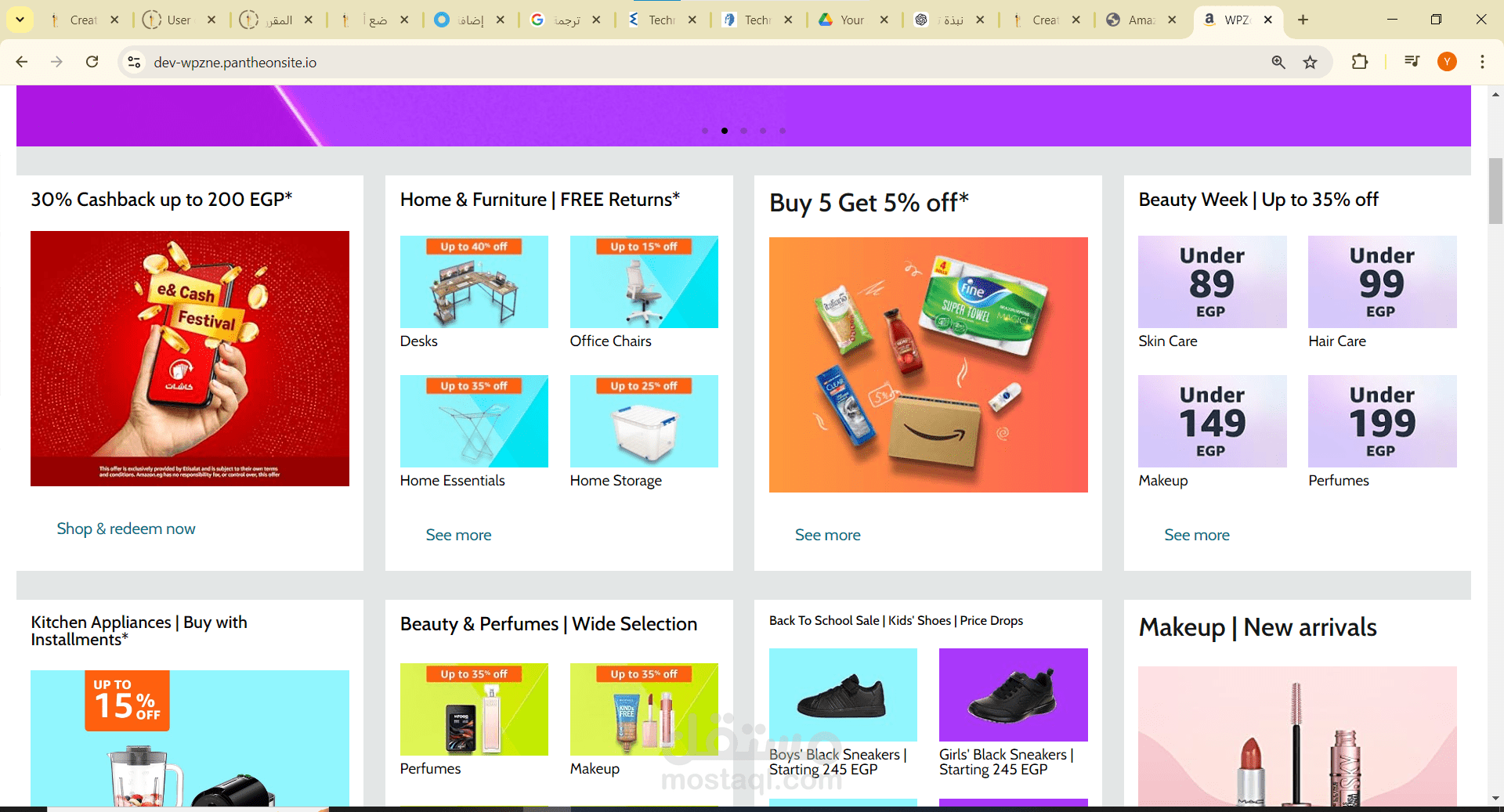Open the e& Cash Festival banner image

coord(190,359)
